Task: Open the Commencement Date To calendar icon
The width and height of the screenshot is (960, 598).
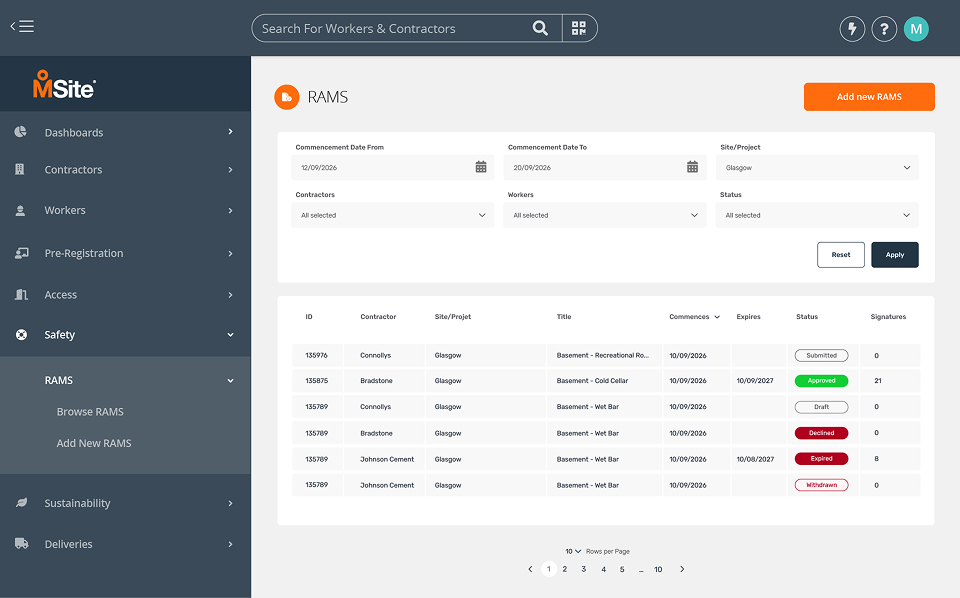Action: (692, 167)
